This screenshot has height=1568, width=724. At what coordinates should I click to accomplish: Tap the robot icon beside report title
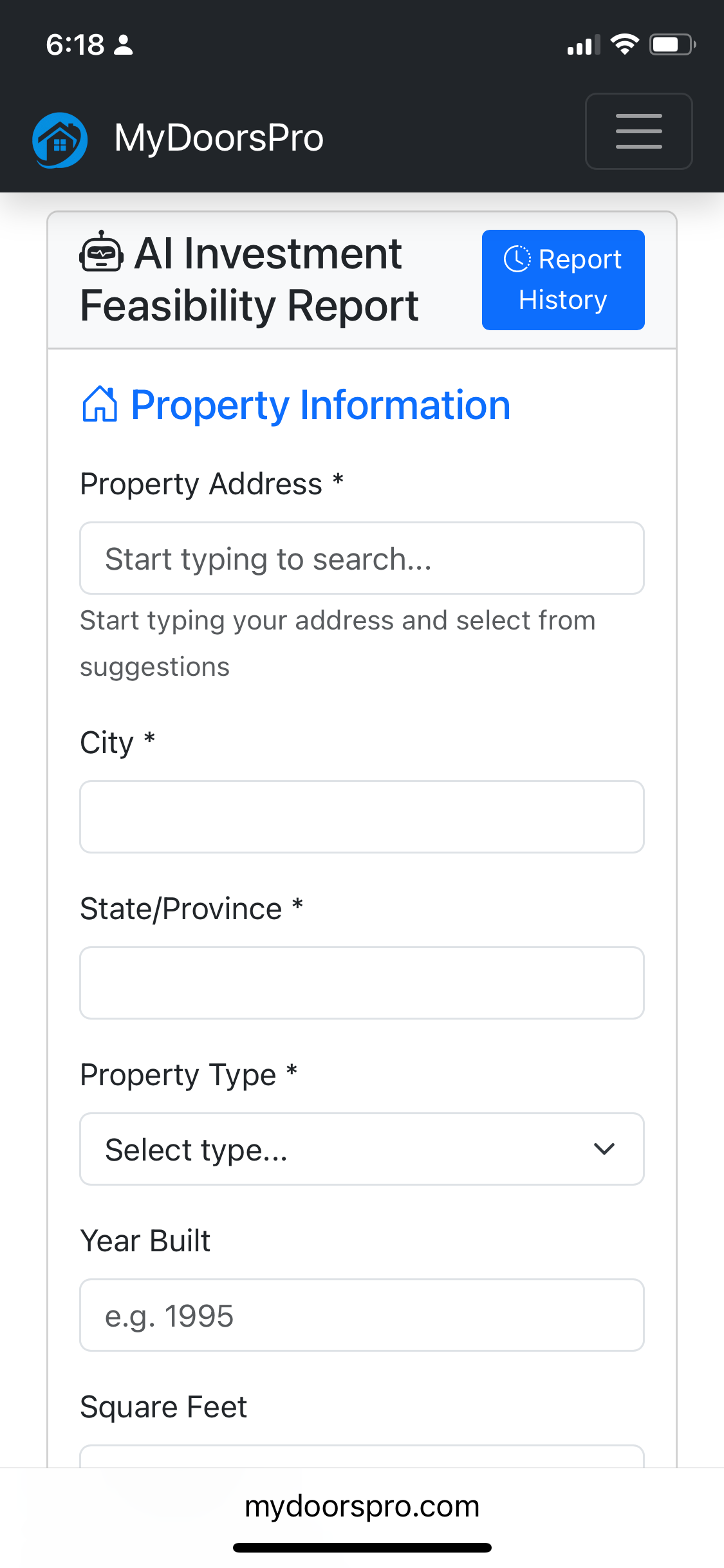pos(101,252)
